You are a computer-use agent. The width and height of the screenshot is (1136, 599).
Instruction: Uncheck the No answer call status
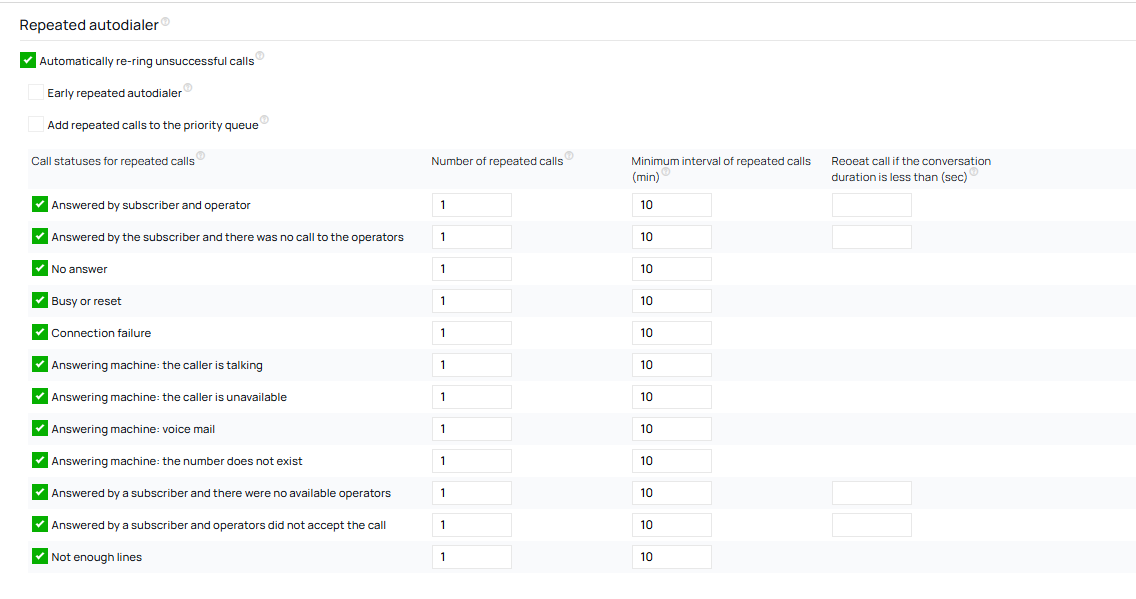click(x=40, y=269)
